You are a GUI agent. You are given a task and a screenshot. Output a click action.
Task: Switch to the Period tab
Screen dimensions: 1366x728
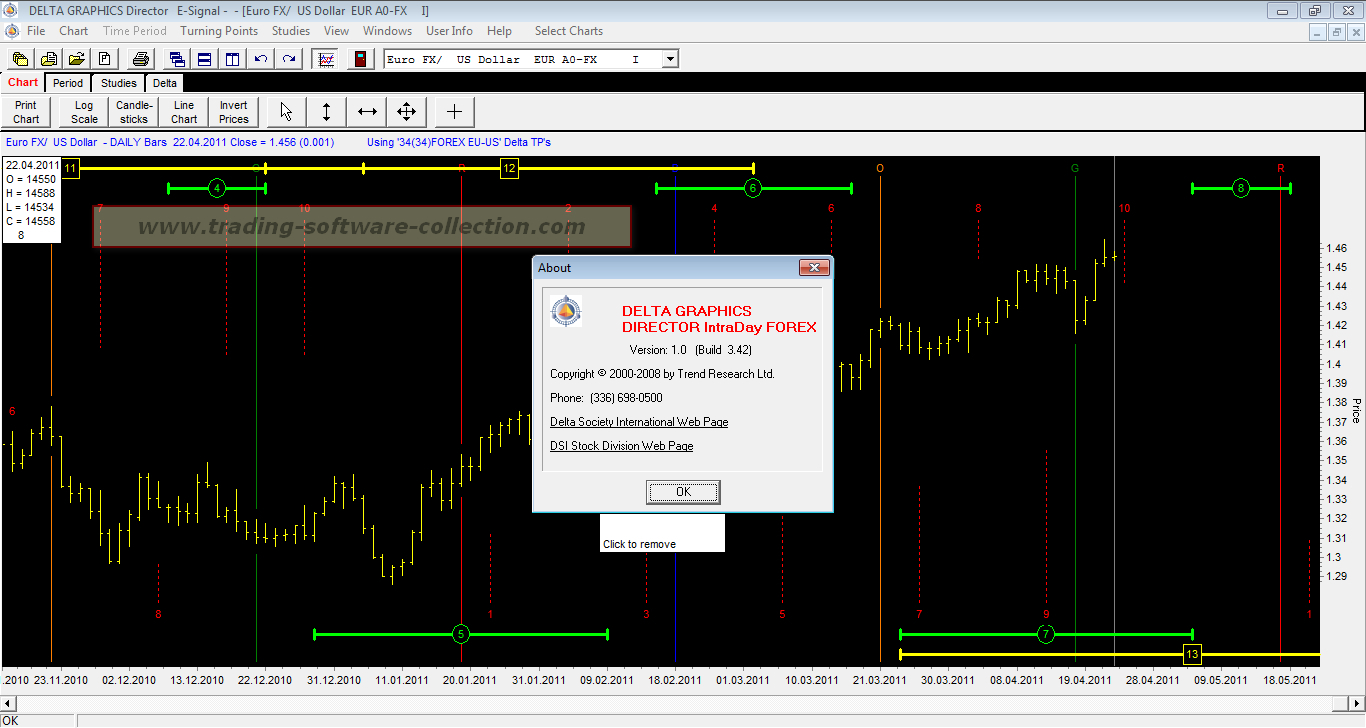[x=68, y=83]
